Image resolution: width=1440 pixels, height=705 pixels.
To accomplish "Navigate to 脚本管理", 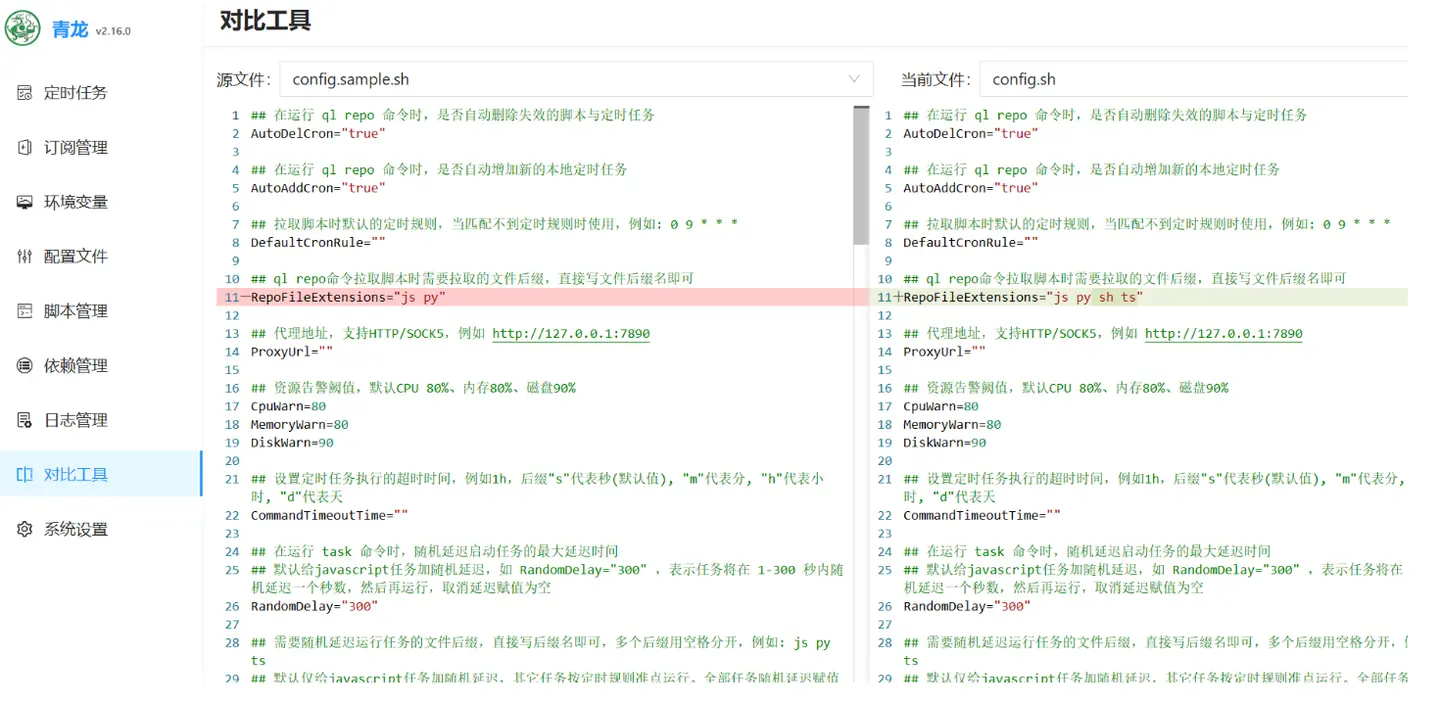I will point(100,311).
